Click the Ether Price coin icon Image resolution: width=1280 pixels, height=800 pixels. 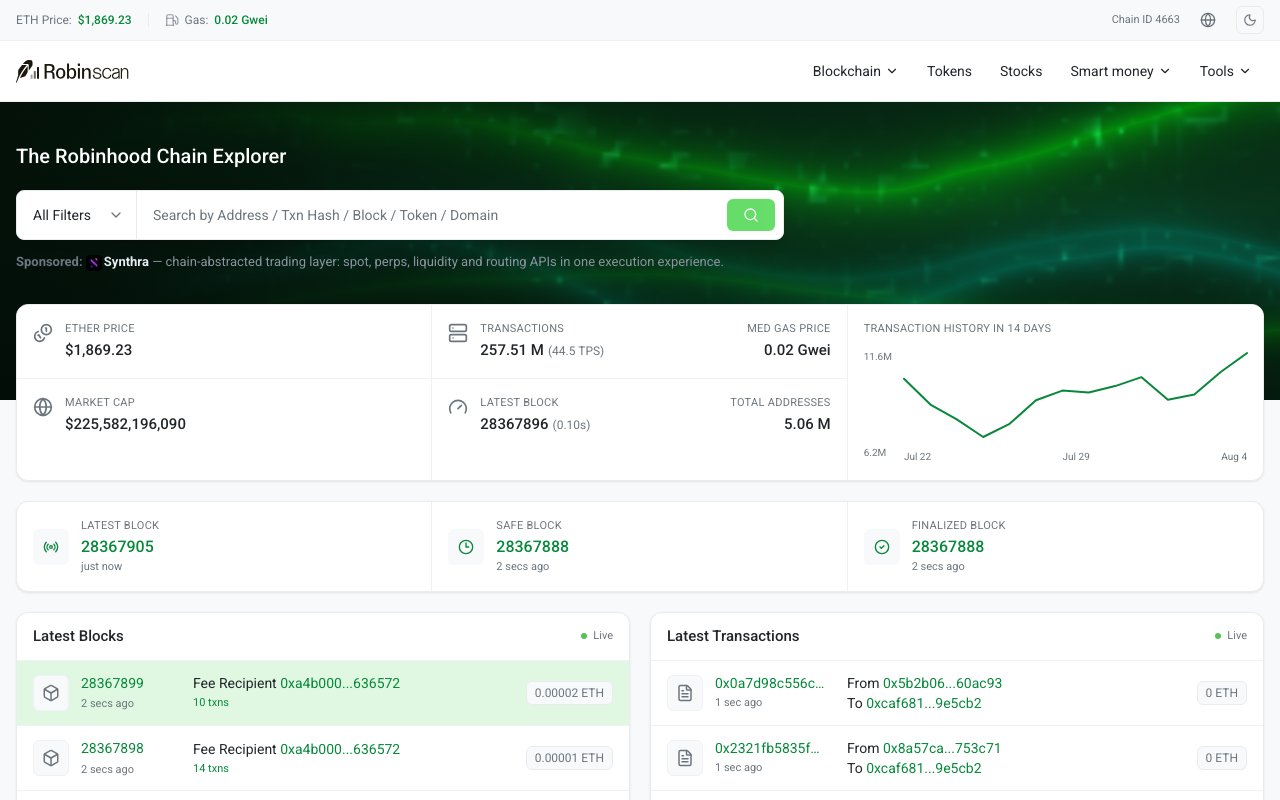click(x=43, y=333)
